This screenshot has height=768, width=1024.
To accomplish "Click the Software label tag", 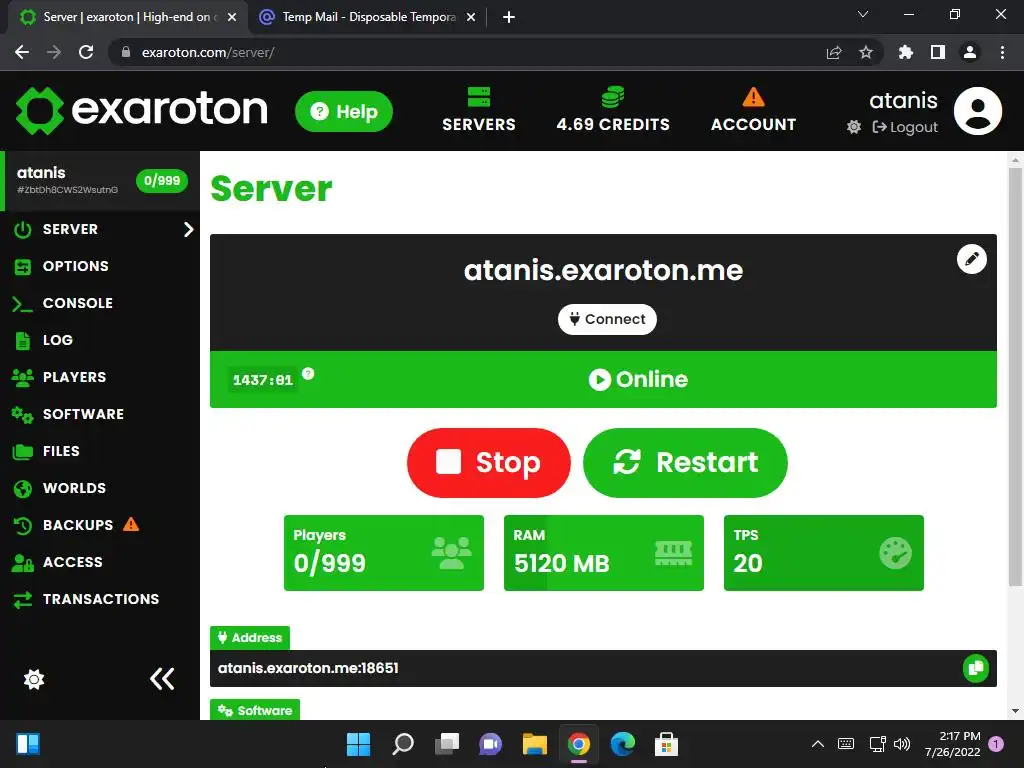I will pyautogui.click(x=255, y=711).
